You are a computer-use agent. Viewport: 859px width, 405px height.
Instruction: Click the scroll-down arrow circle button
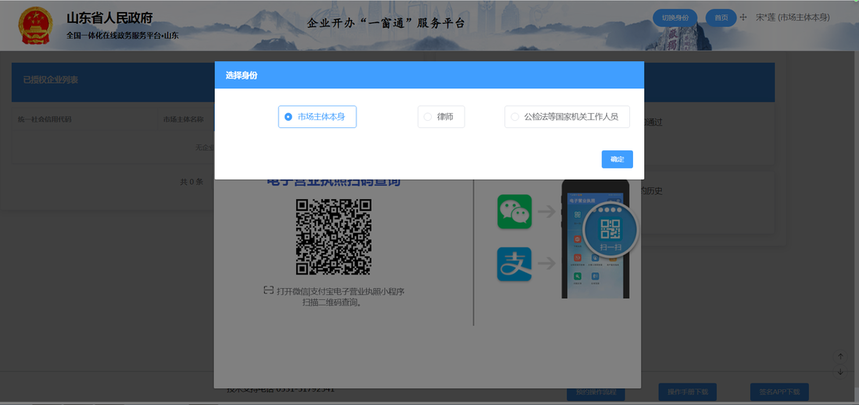(x=840, y=372)
